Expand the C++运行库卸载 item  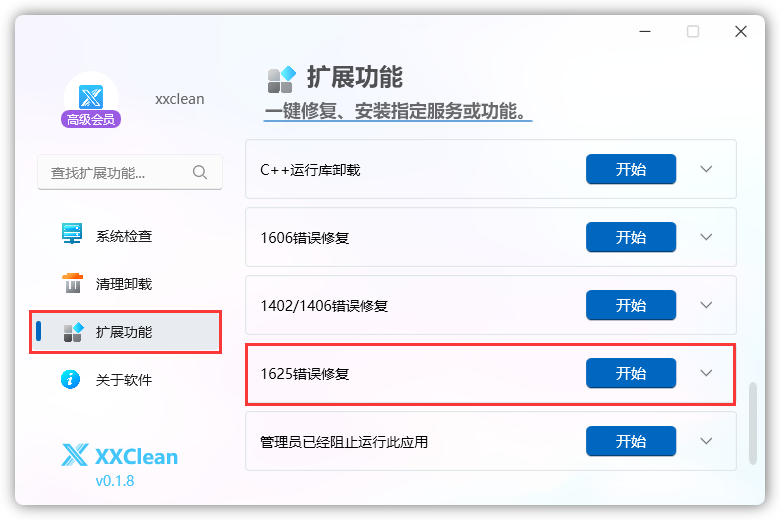click(x=706, y=169)
